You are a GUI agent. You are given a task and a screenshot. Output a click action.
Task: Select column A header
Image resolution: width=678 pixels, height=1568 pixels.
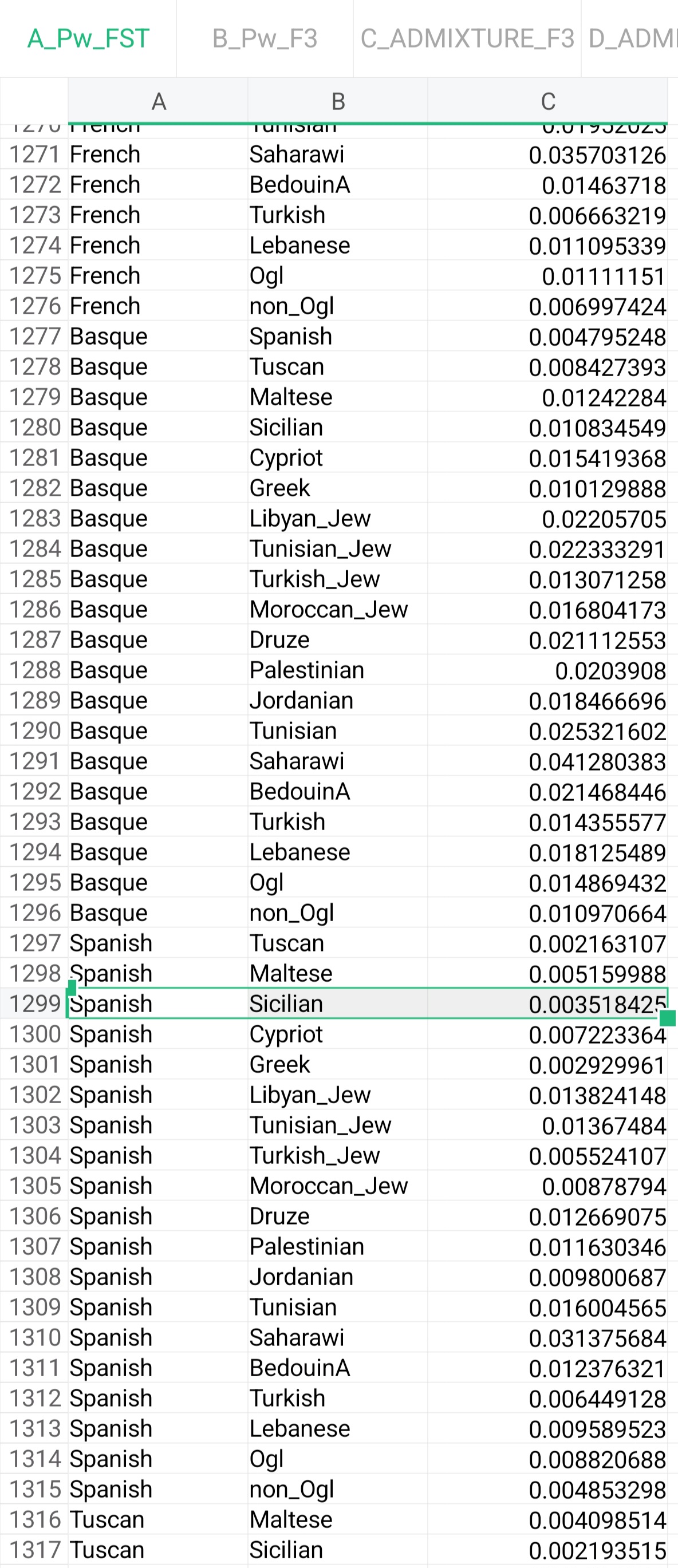(x=157, y=101)
